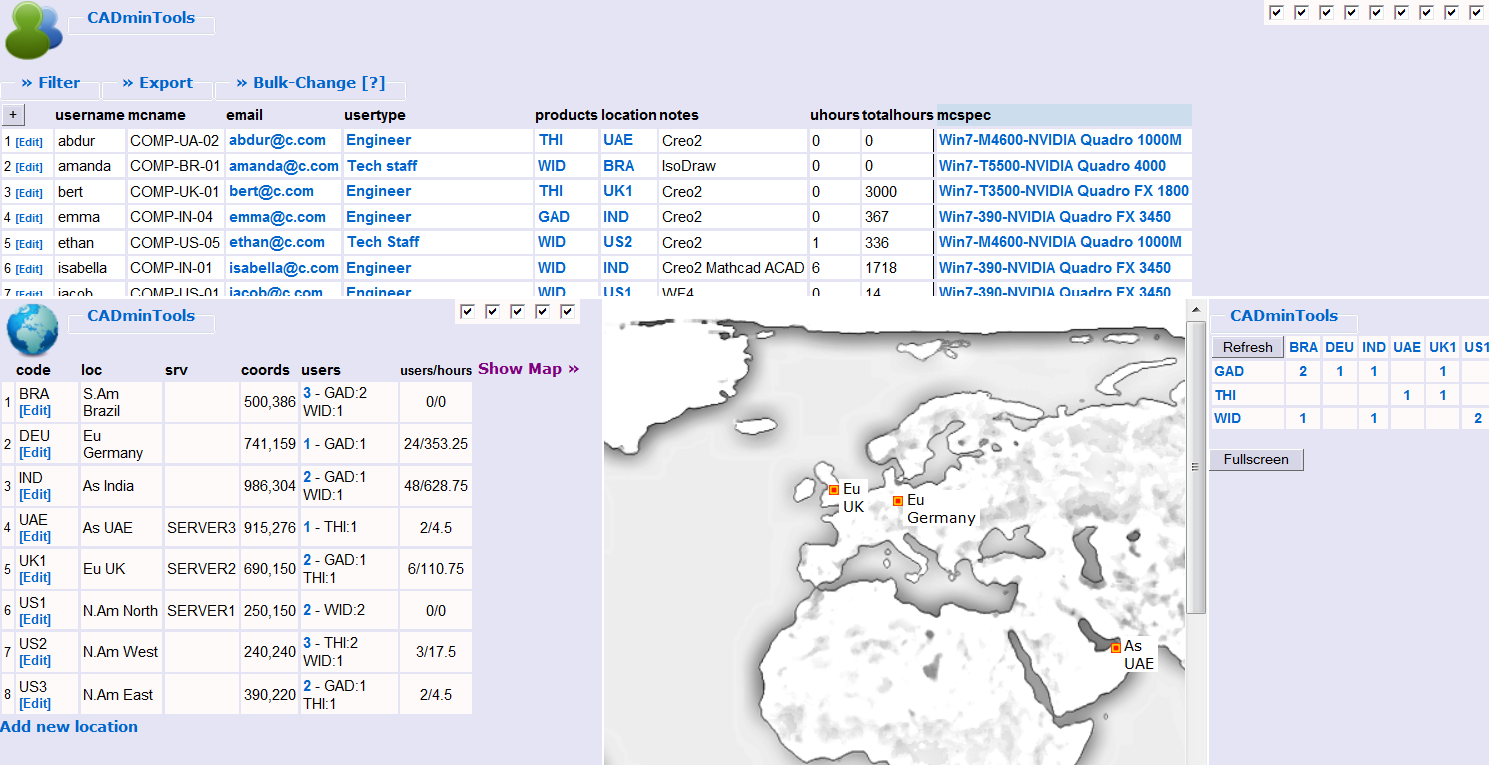The width and height of the screenshot is (1489, 765).
Task: Select the Eu UK marker on the map
Action: coord(833,490)
